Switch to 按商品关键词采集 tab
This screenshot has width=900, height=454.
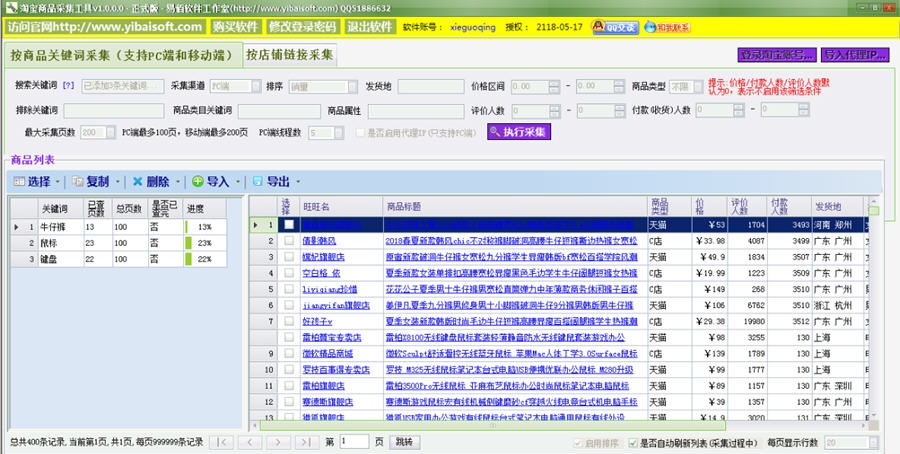(122, 55)
